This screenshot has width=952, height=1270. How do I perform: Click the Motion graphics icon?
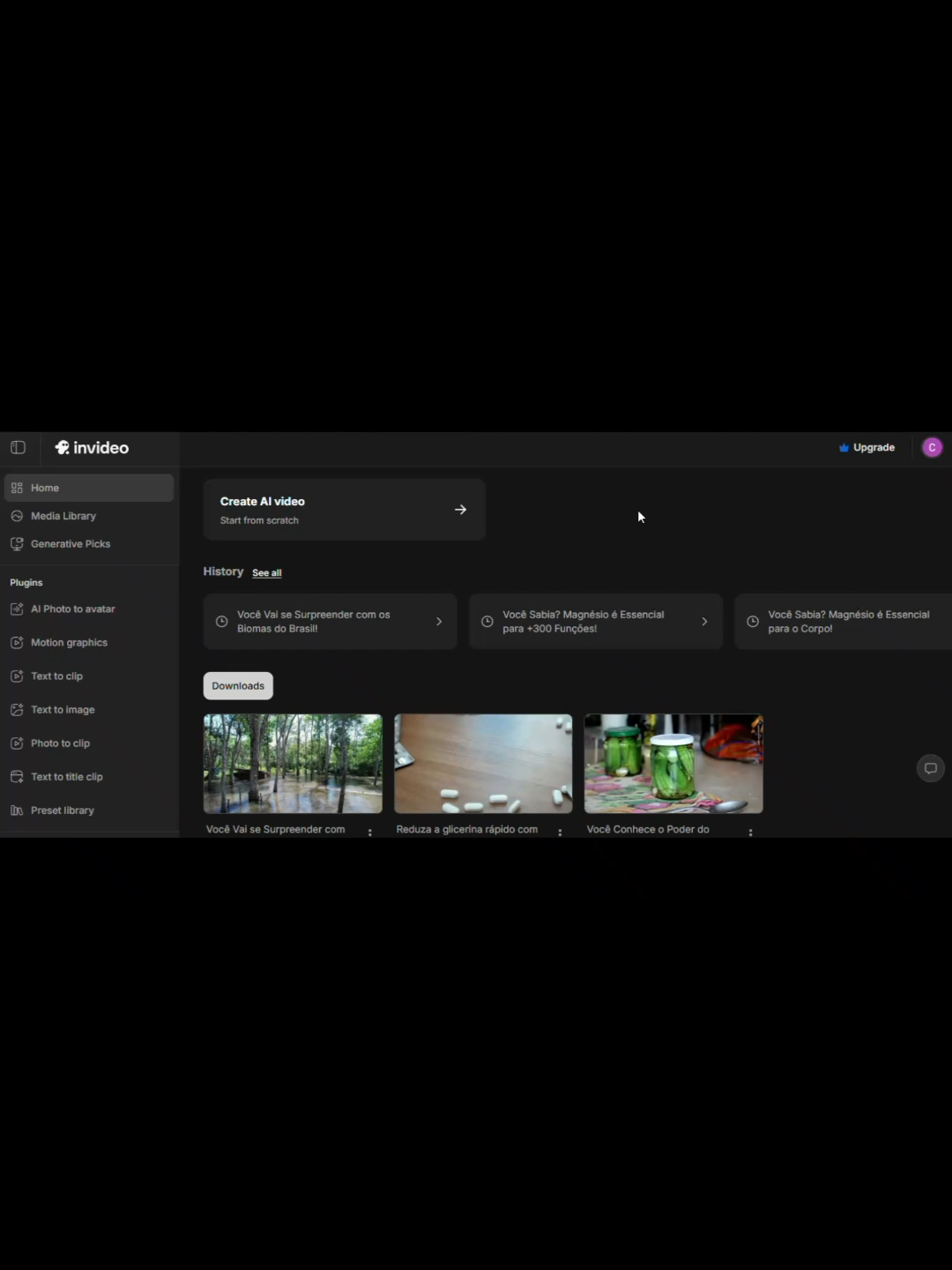17,643
